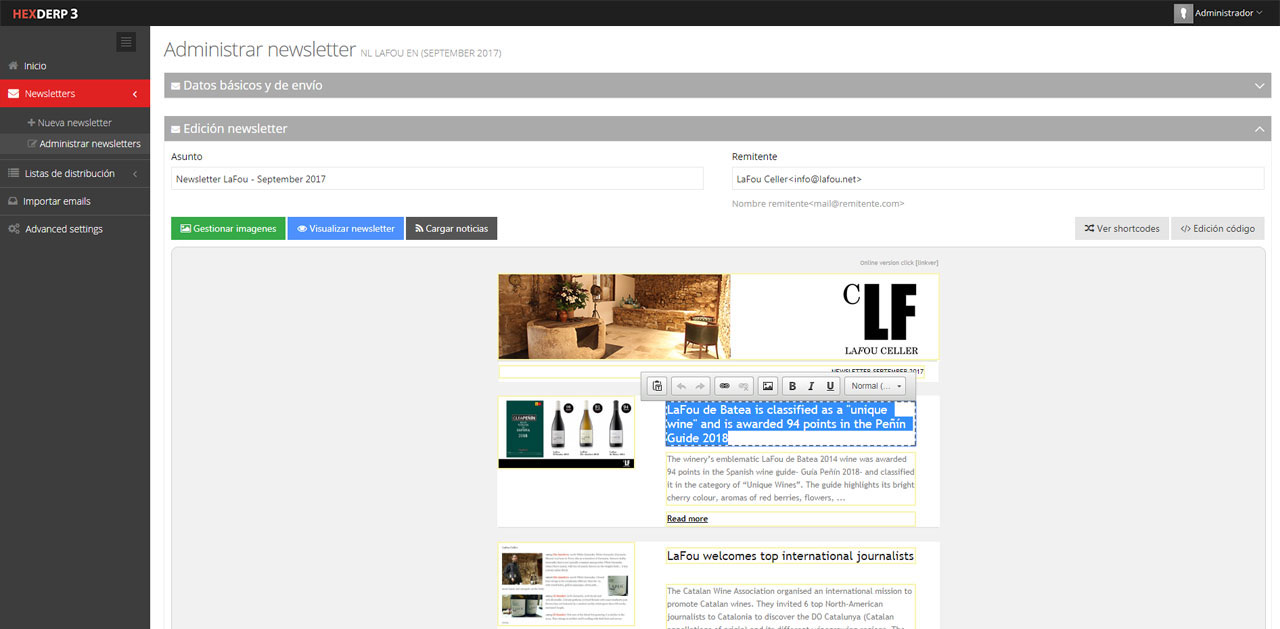
Task: Click the Undo arrow in editor toolbar
Action: point(682,386)
